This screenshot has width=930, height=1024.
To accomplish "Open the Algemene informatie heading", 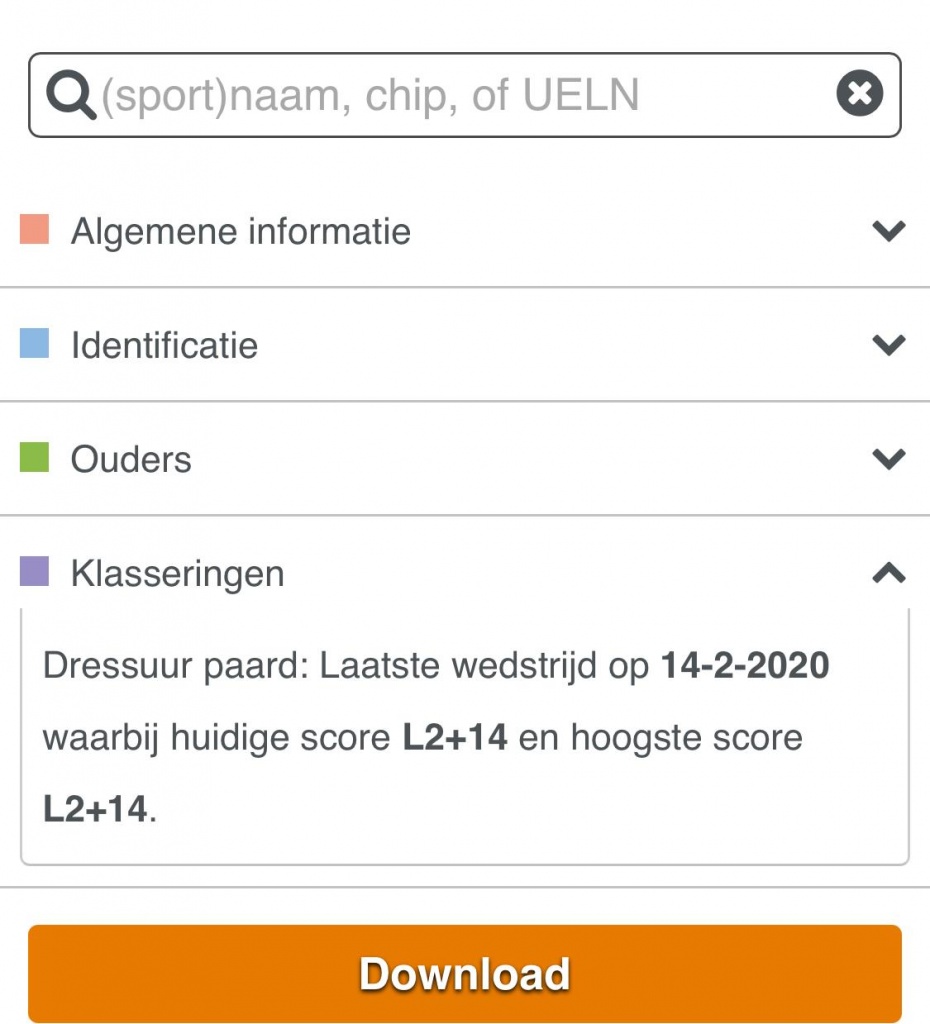I will click(x=241, y=231).
